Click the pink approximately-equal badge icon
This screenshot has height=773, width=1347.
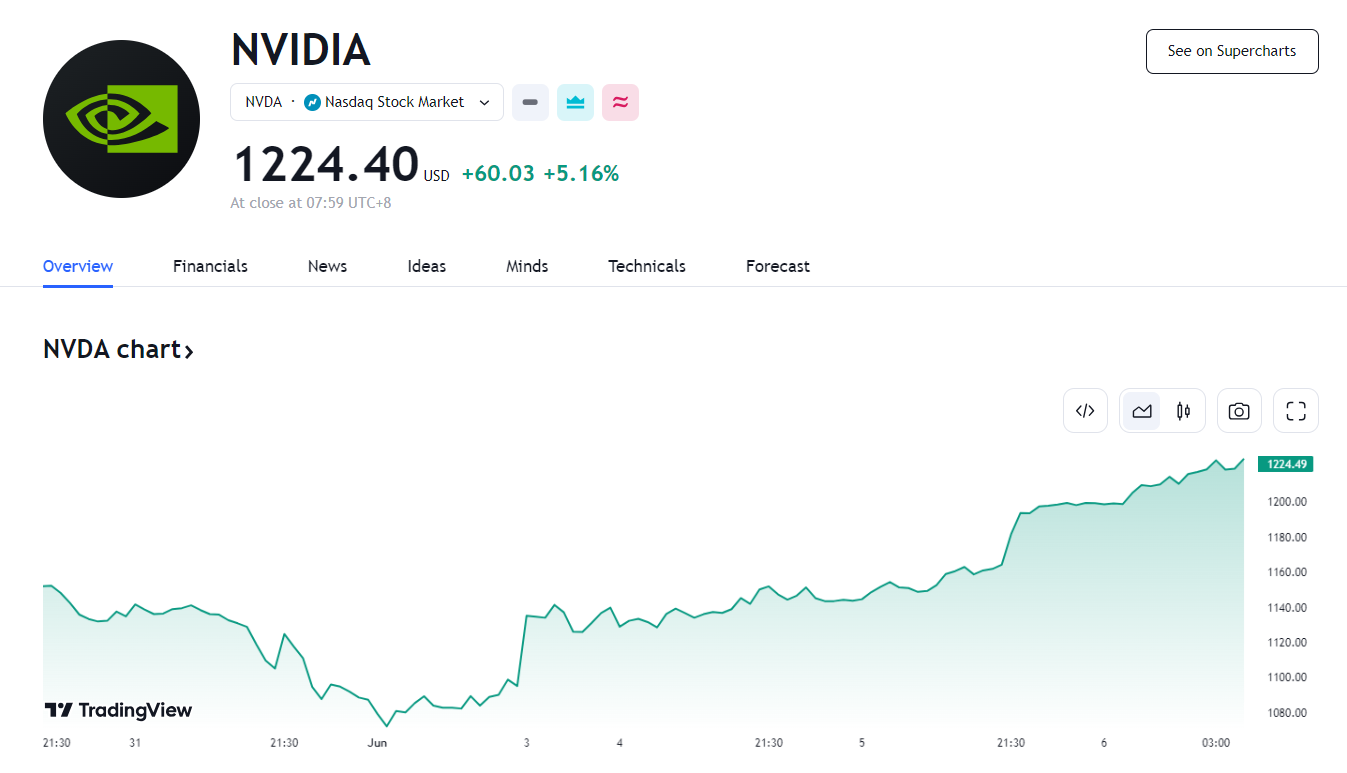tap(620, 102)
